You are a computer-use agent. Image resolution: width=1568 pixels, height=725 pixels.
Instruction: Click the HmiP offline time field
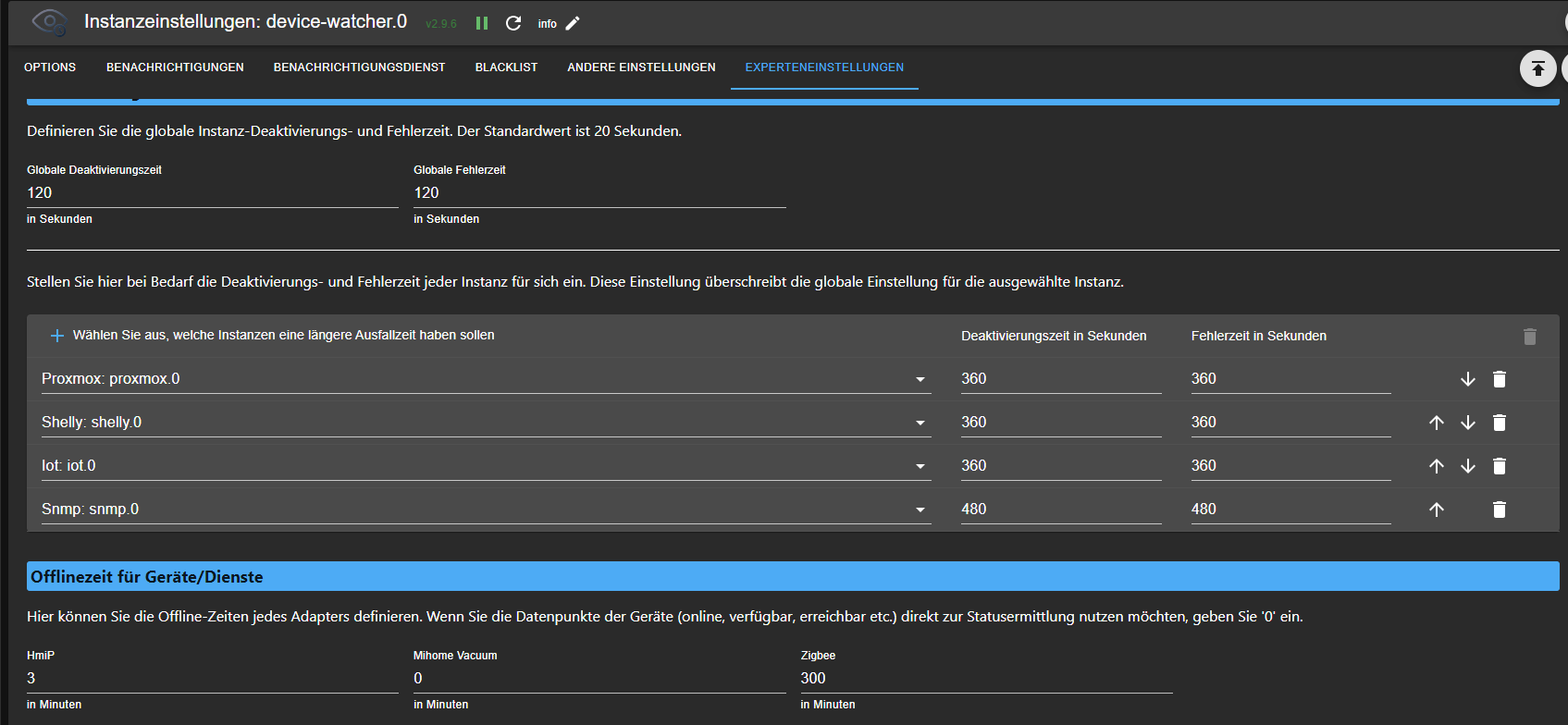coord(213,679)
